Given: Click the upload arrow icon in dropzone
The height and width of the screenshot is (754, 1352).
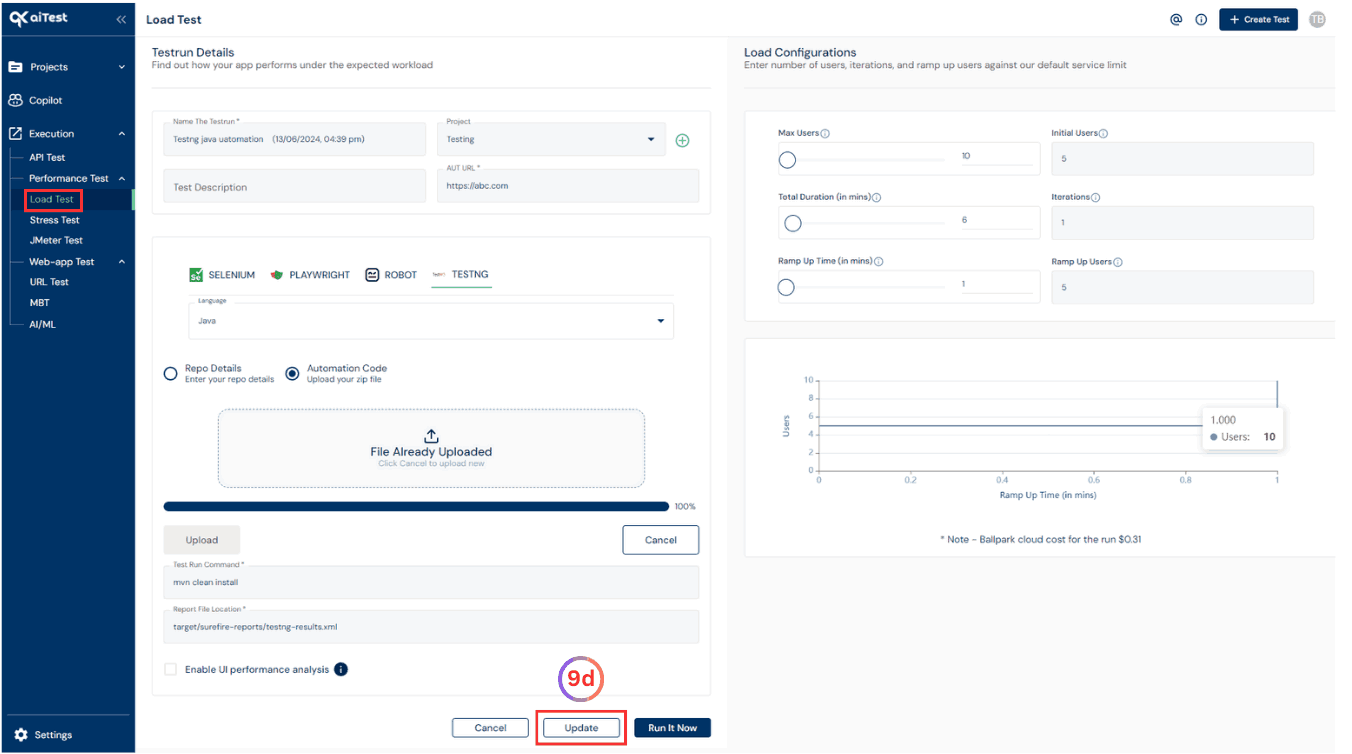Looking at the screenshot, I should 431,436.
